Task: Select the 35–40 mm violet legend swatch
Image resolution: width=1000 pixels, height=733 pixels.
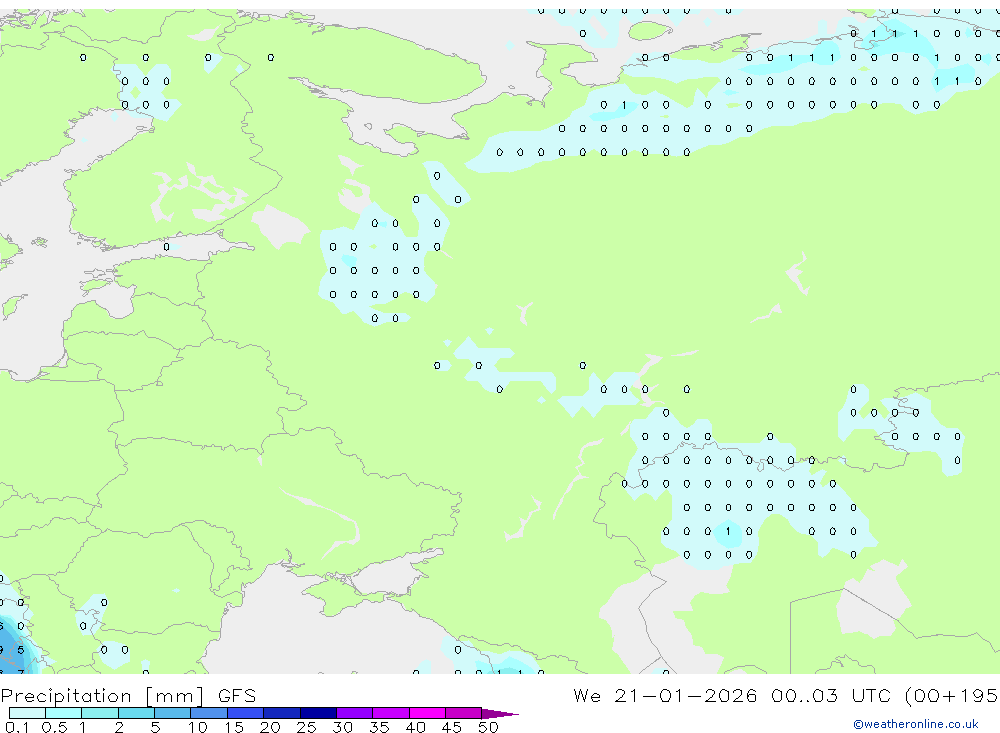Action: pyautogui.click(x=391, y=713)
